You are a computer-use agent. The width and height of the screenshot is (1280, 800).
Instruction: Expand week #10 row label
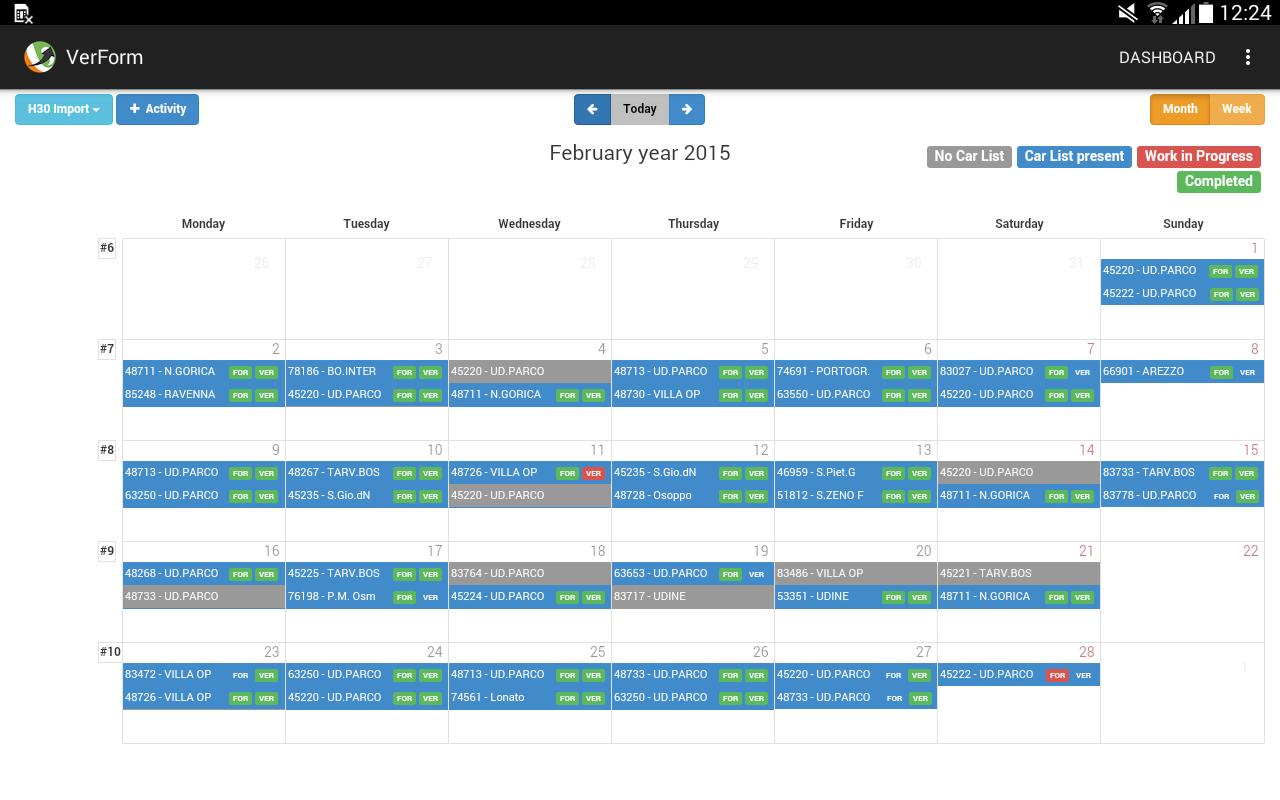(110, 652)
